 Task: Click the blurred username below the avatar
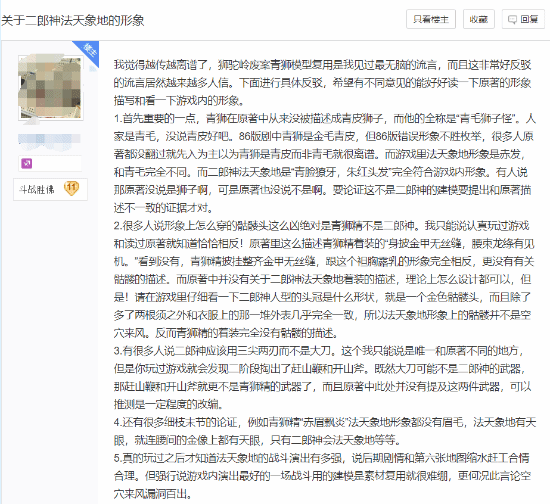(49, 139)
